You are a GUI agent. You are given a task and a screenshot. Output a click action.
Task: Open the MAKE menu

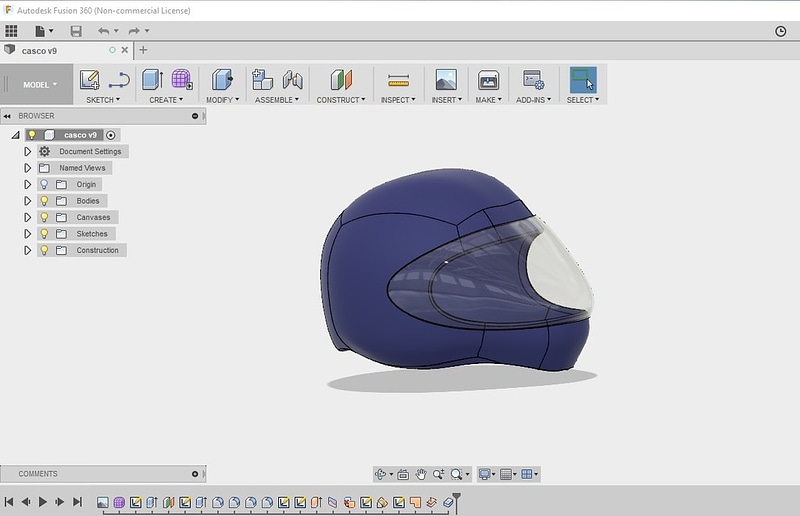coord(488,100)
